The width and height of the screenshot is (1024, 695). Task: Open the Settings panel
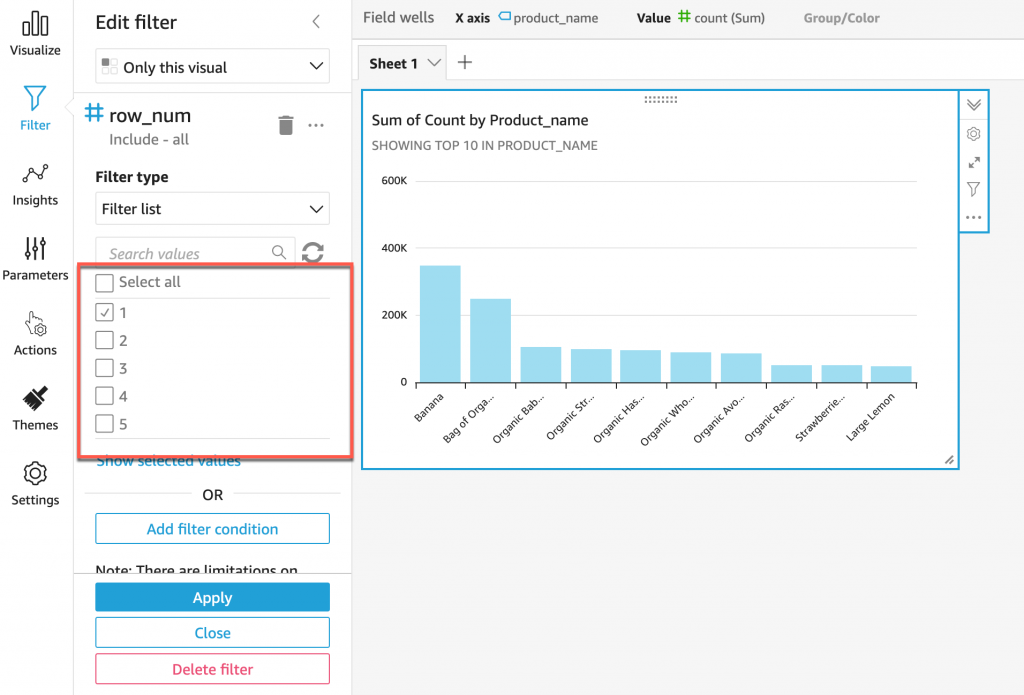coord(35,483)
